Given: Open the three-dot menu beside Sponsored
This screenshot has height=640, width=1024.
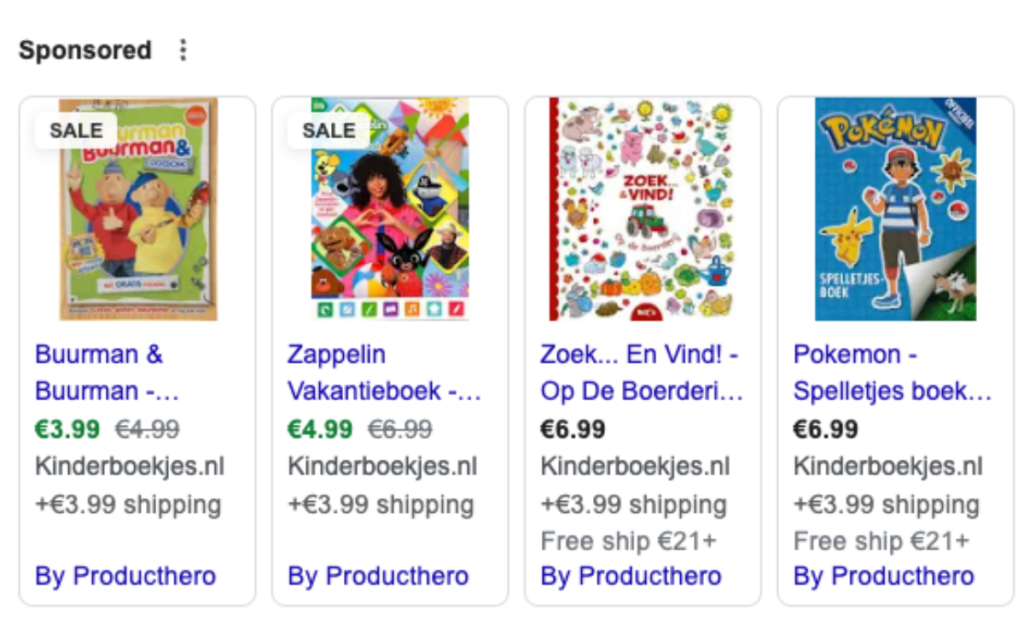Looking at the screenshot, I should coord(182,50).
